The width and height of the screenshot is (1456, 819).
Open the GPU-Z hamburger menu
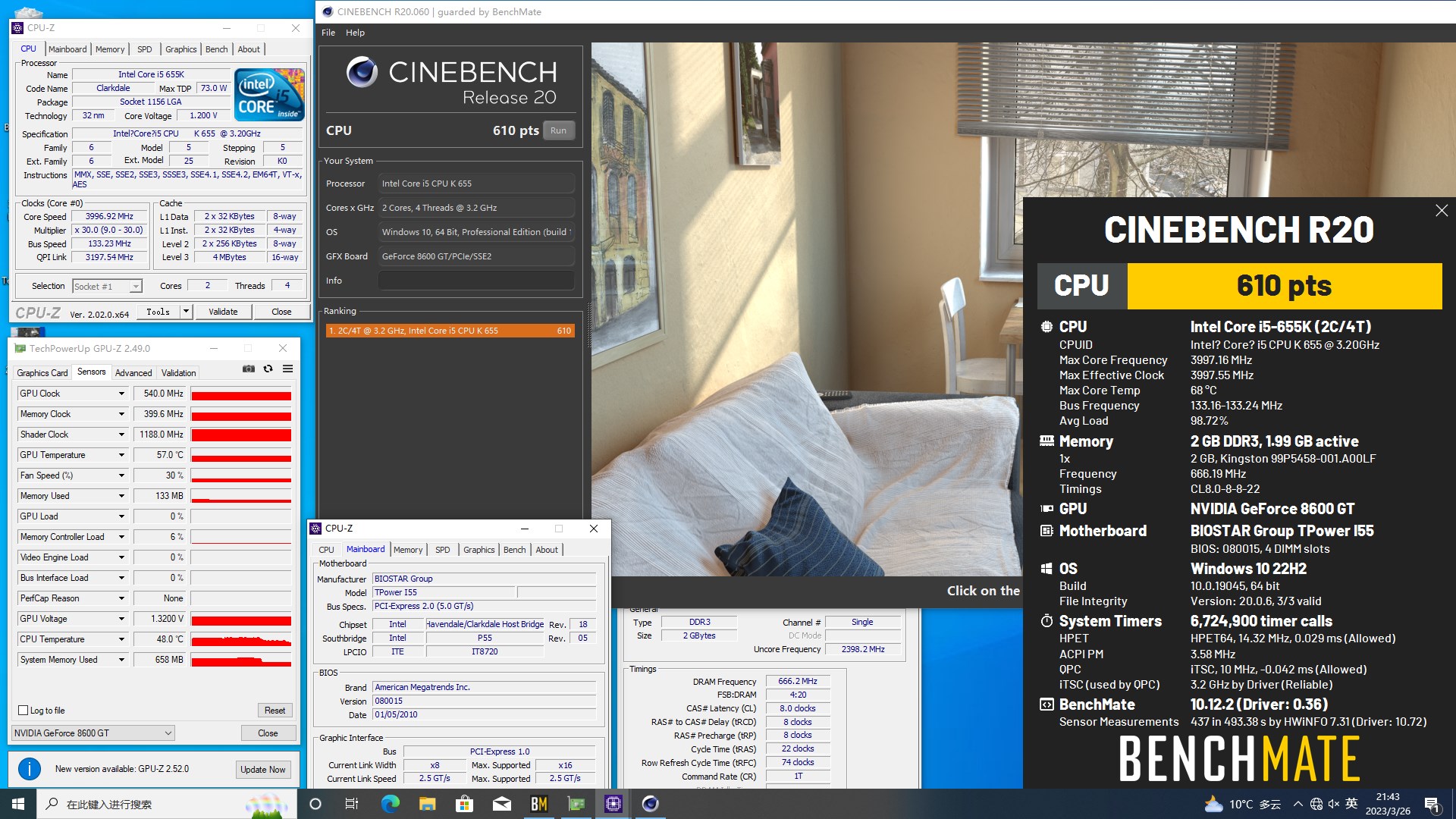tap(288, 369)
